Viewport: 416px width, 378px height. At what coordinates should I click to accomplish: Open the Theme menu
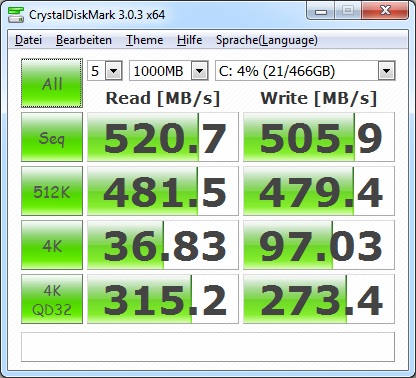pos(145,40)
